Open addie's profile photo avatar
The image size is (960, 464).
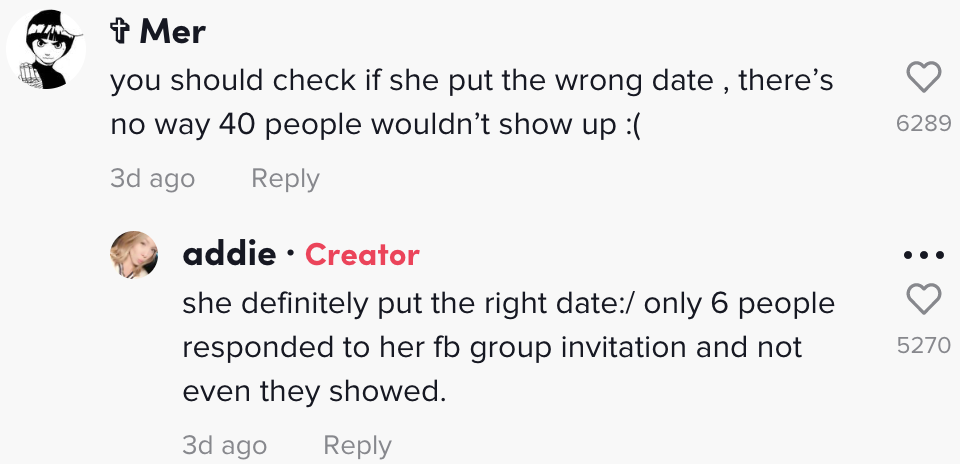(x=134, y=255)
